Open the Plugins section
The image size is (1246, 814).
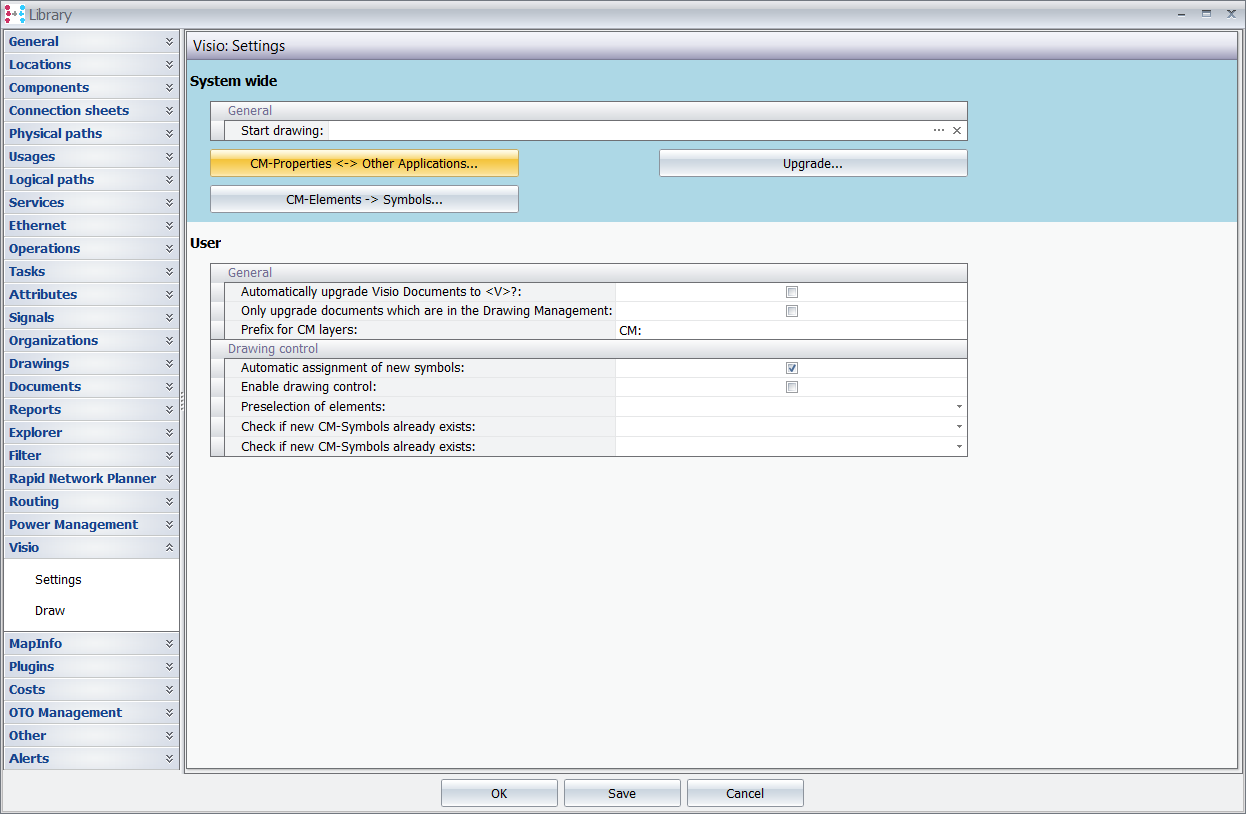click(x=91, y=667)
